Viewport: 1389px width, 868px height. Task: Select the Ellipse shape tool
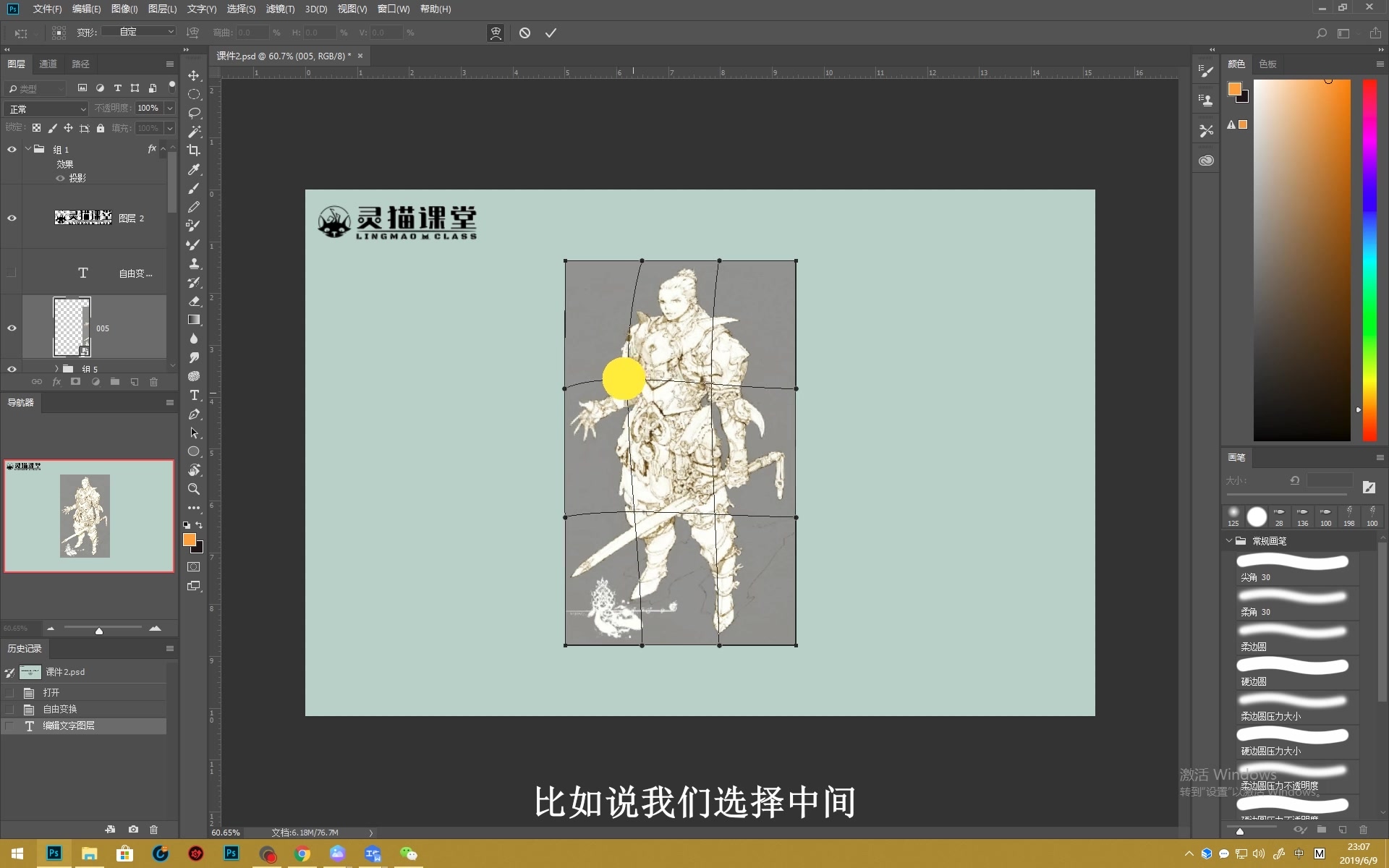pos(194,451)
